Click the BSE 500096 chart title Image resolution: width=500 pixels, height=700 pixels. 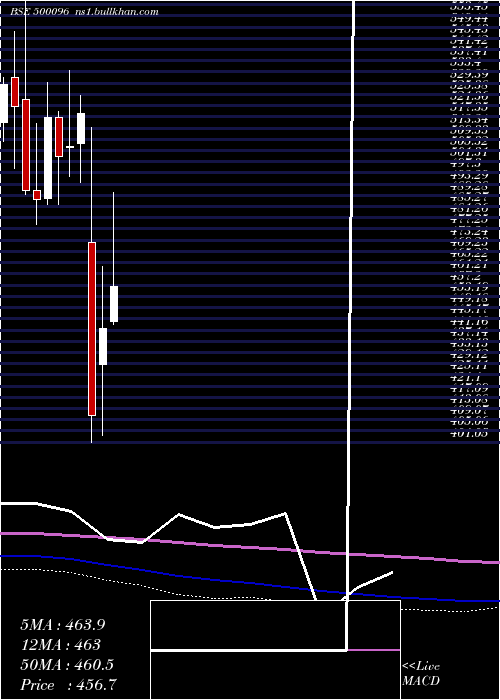pyautogui.click(x=84, y=12)
